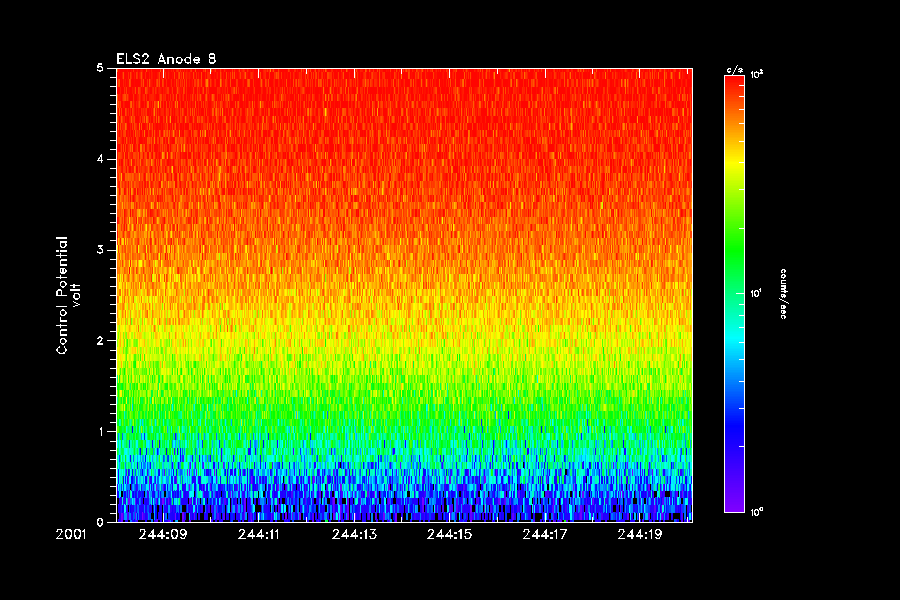Click the time label '244:11'
Viewport: 900px width, 600px height.
coord(258,535)
